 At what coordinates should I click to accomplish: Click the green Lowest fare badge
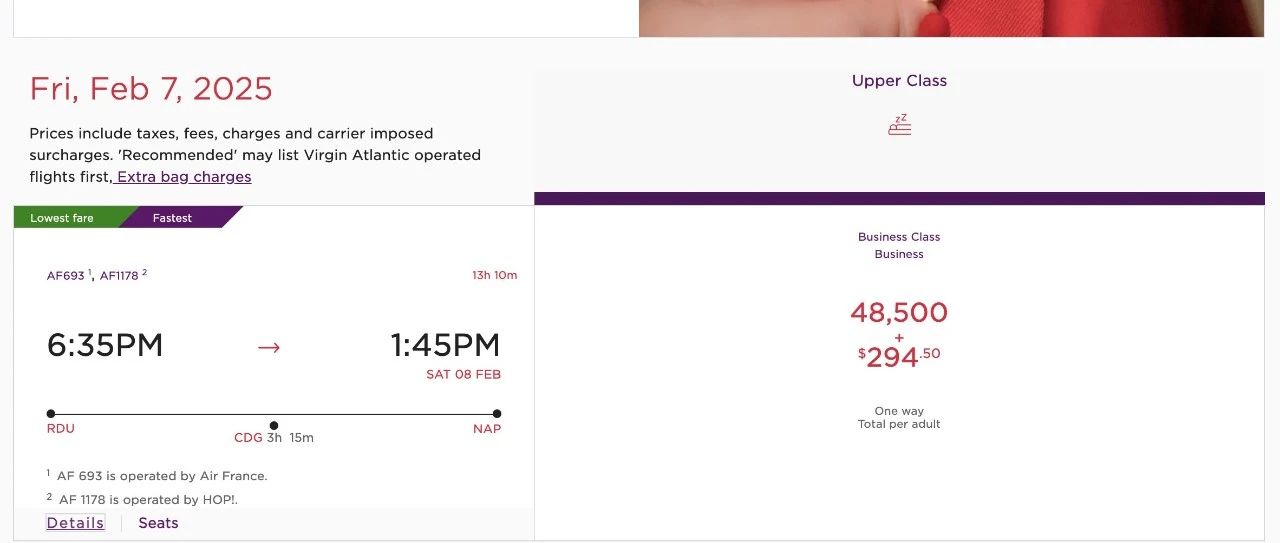62,218
